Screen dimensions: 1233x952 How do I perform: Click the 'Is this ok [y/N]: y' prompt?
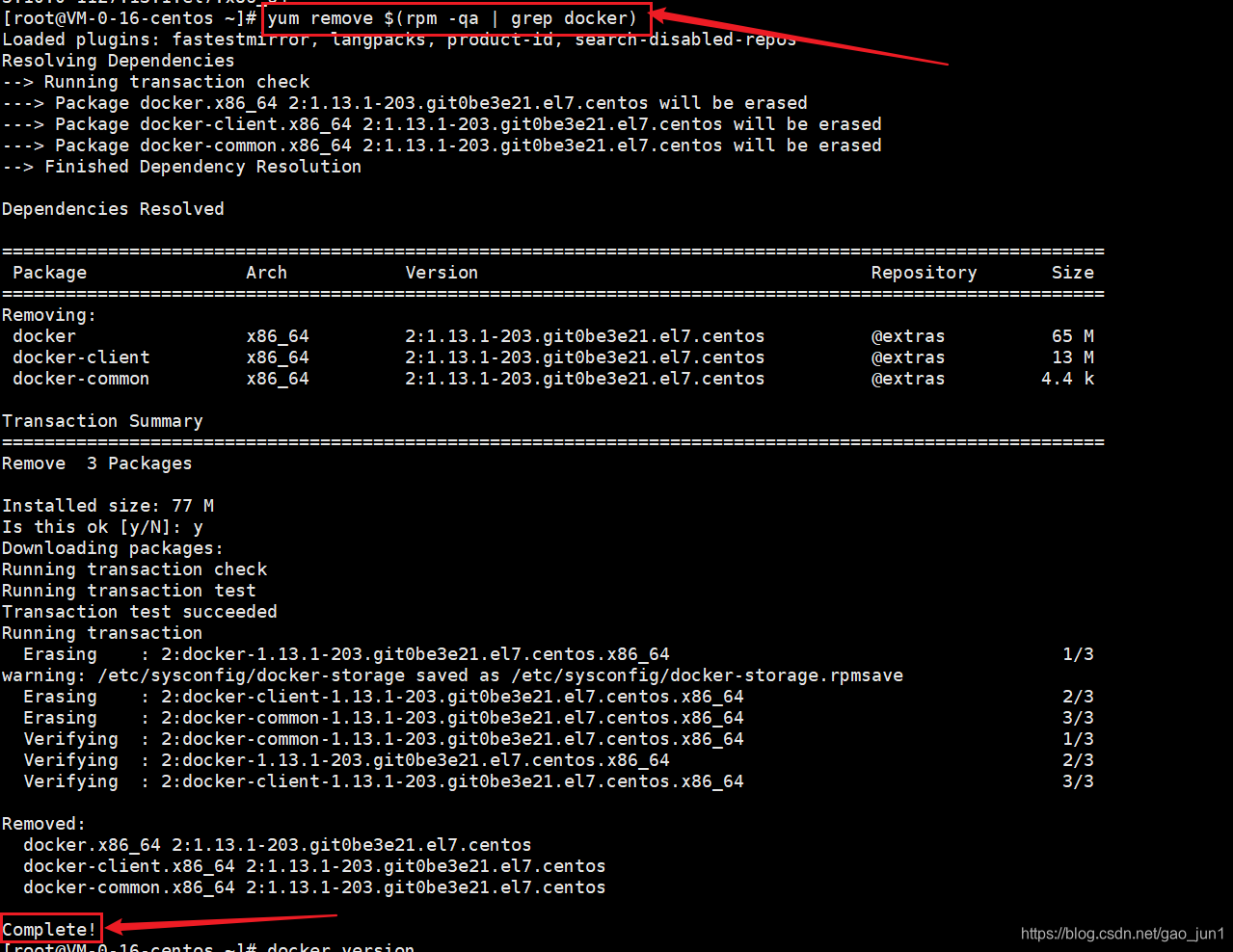(x=102, y=527)
